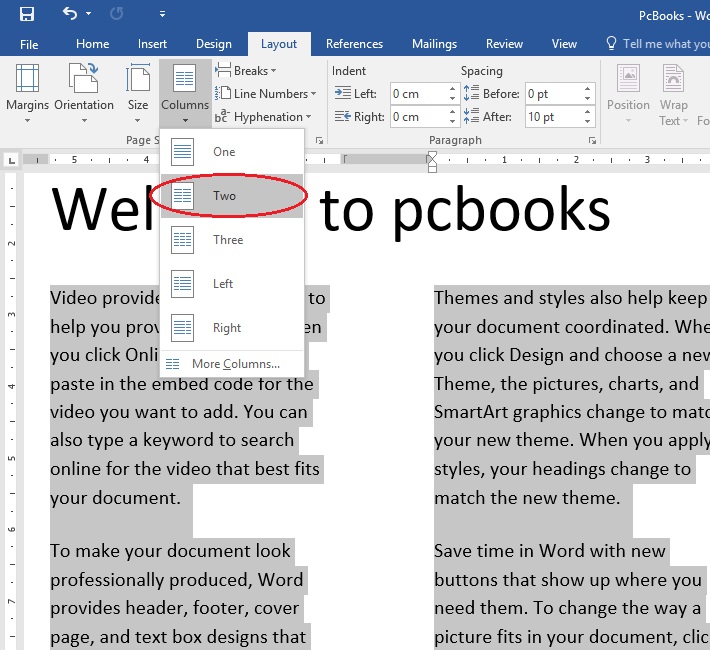Increase Spacing After with the up arrow

tap(587, 112)
